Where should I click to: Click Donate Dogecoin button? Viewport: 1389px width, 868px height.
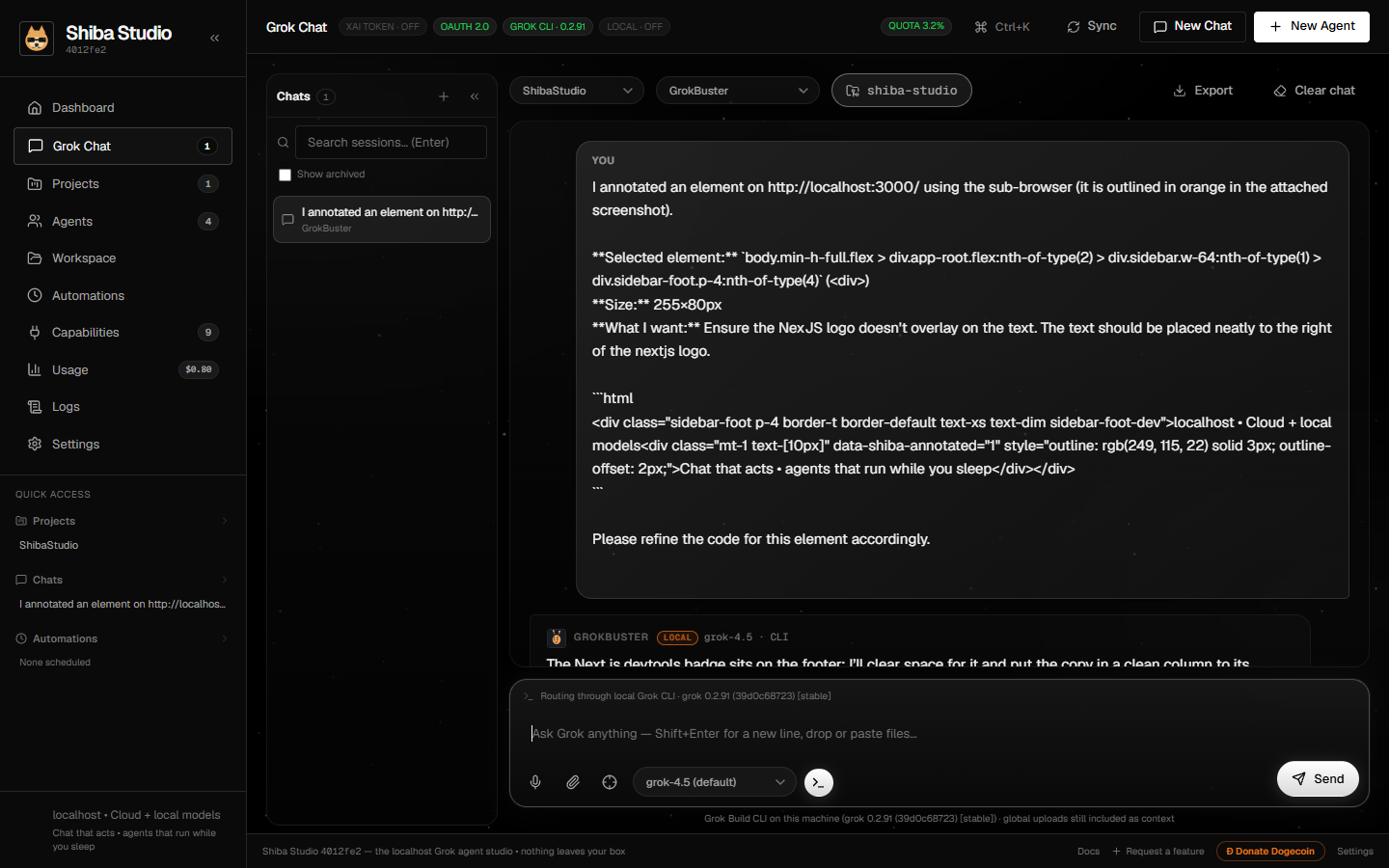pos(1270,852)
